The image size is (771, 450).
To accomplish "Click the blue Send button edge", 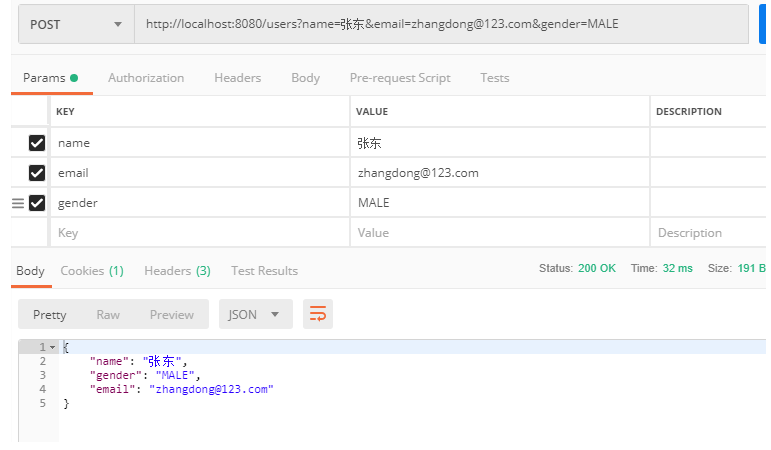I will 763,24.
